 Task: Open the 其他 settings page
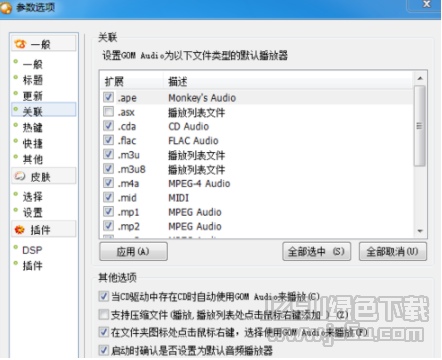[x=32, y=159]
